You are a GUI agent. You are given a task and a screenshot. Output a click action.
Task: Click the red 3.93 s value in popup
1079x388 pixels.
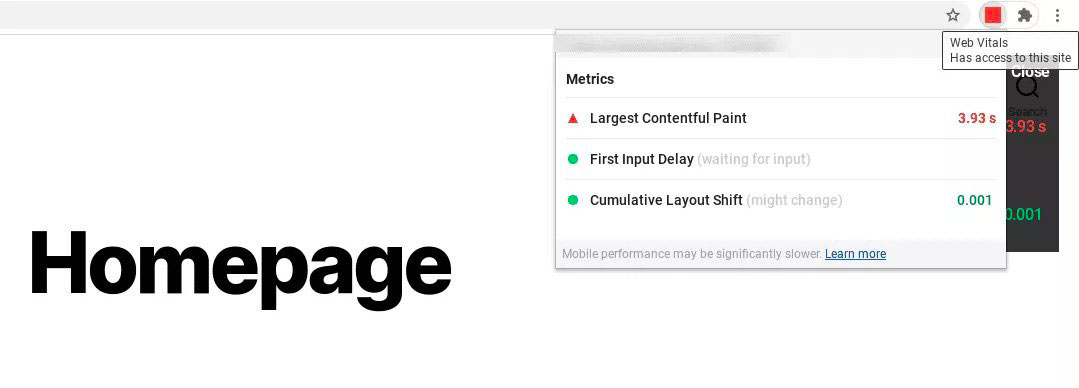tap(976, 118)
